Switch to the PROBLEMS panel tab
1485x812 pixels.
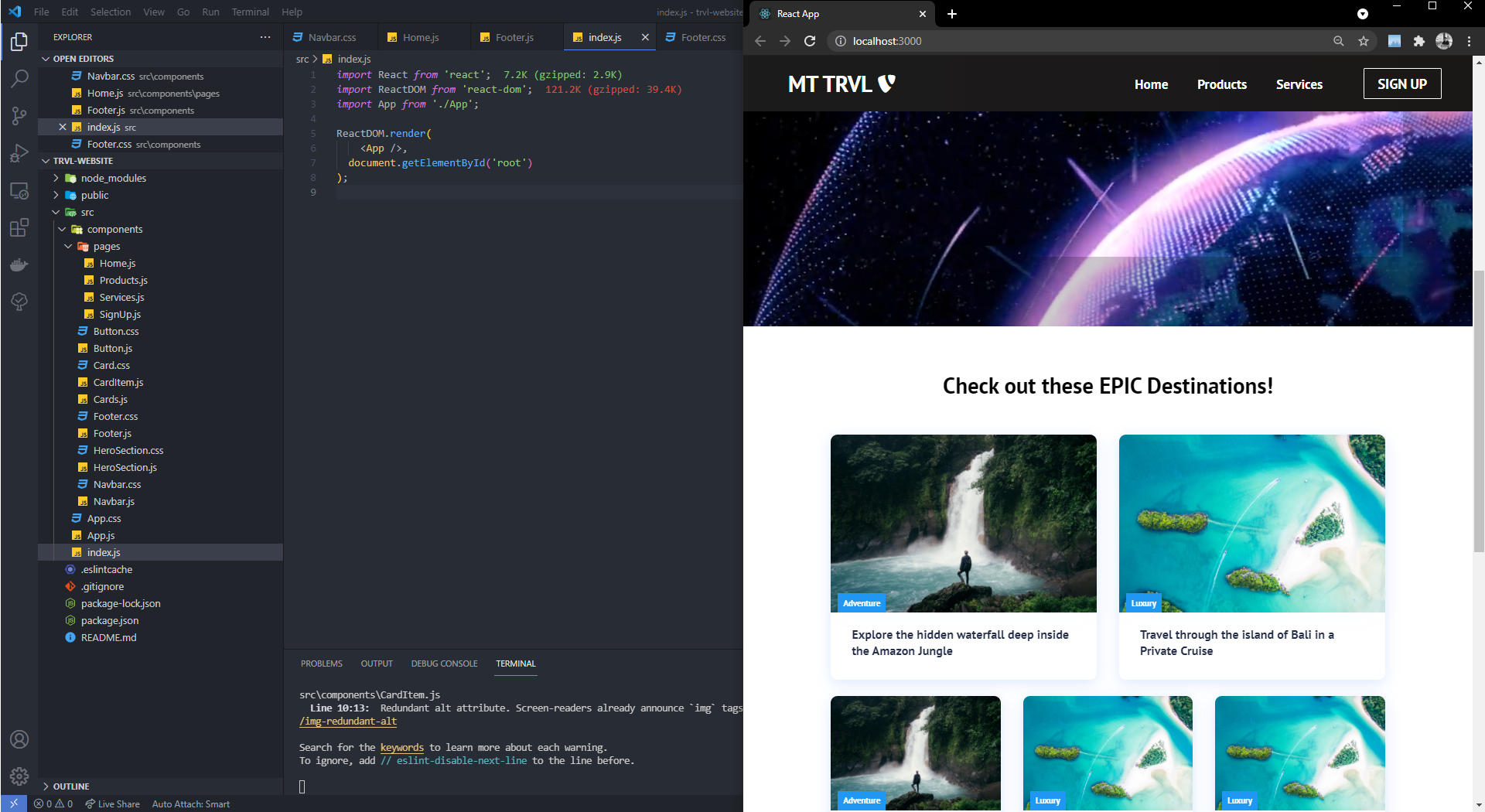[321, 664]
